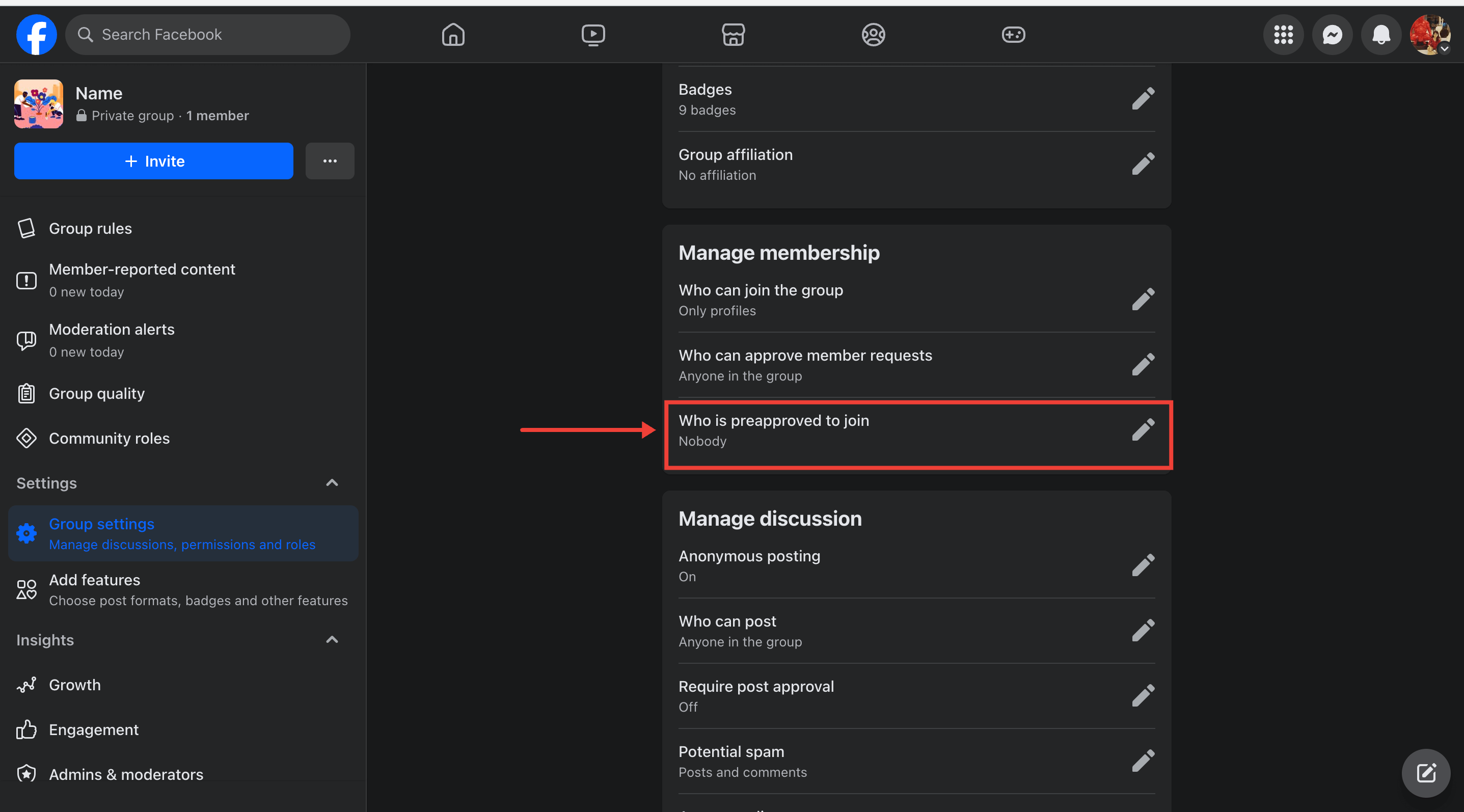Click the Group quality icon

27,392
